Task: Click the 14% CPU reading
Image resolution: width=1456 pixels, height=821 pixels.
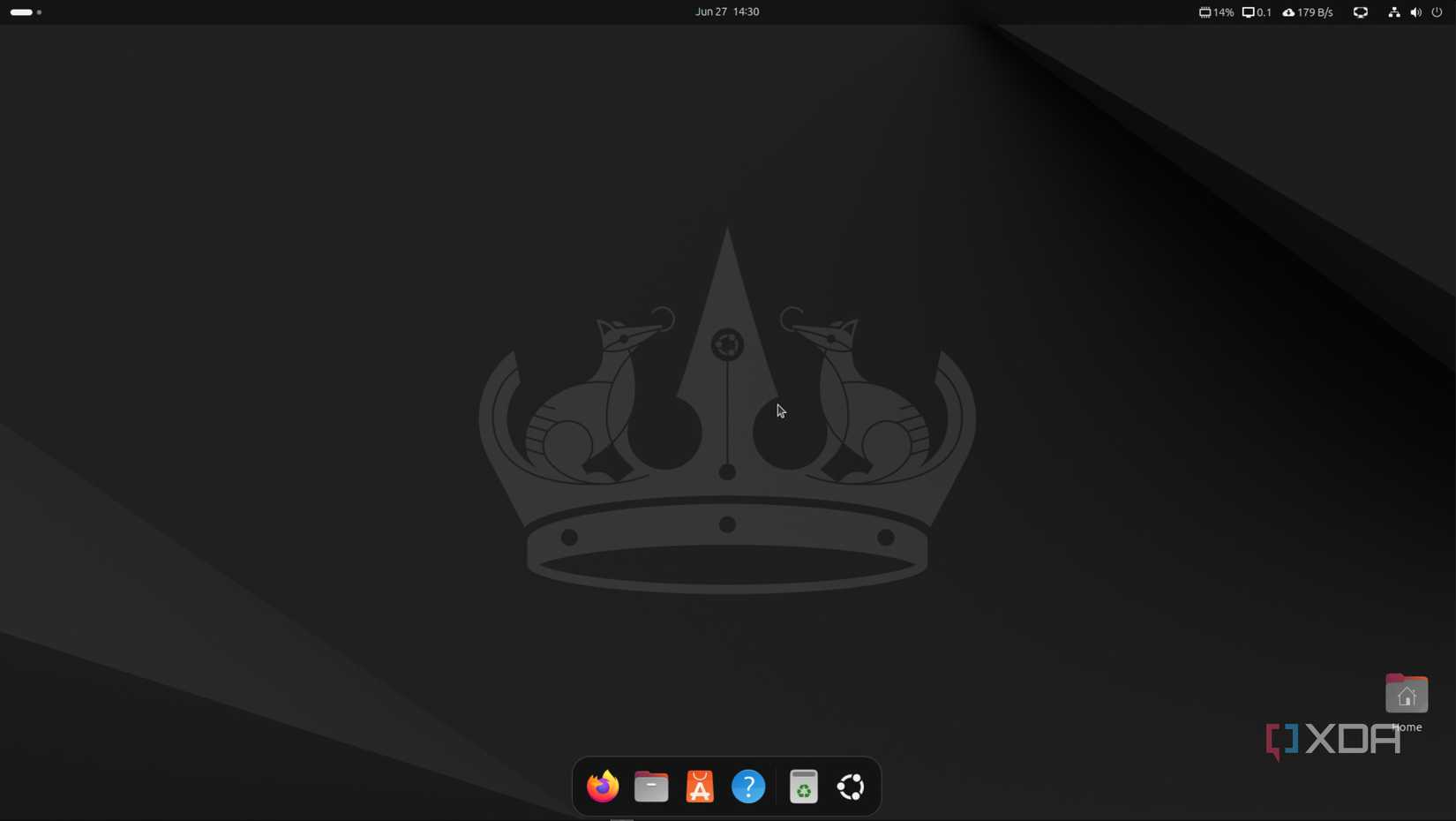Action: 1223,12
